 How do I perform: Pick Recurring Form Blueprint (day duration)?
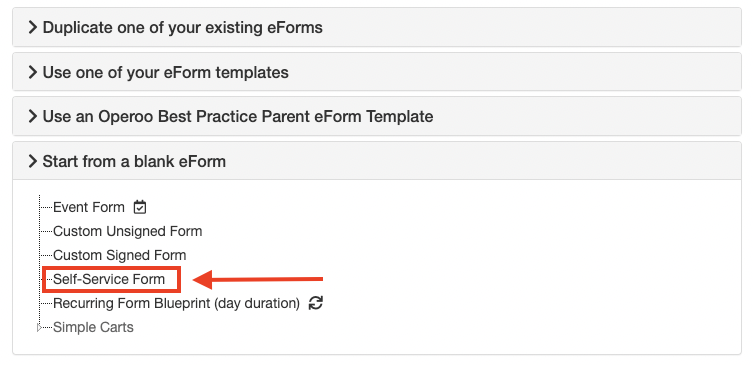click(177, 303)
